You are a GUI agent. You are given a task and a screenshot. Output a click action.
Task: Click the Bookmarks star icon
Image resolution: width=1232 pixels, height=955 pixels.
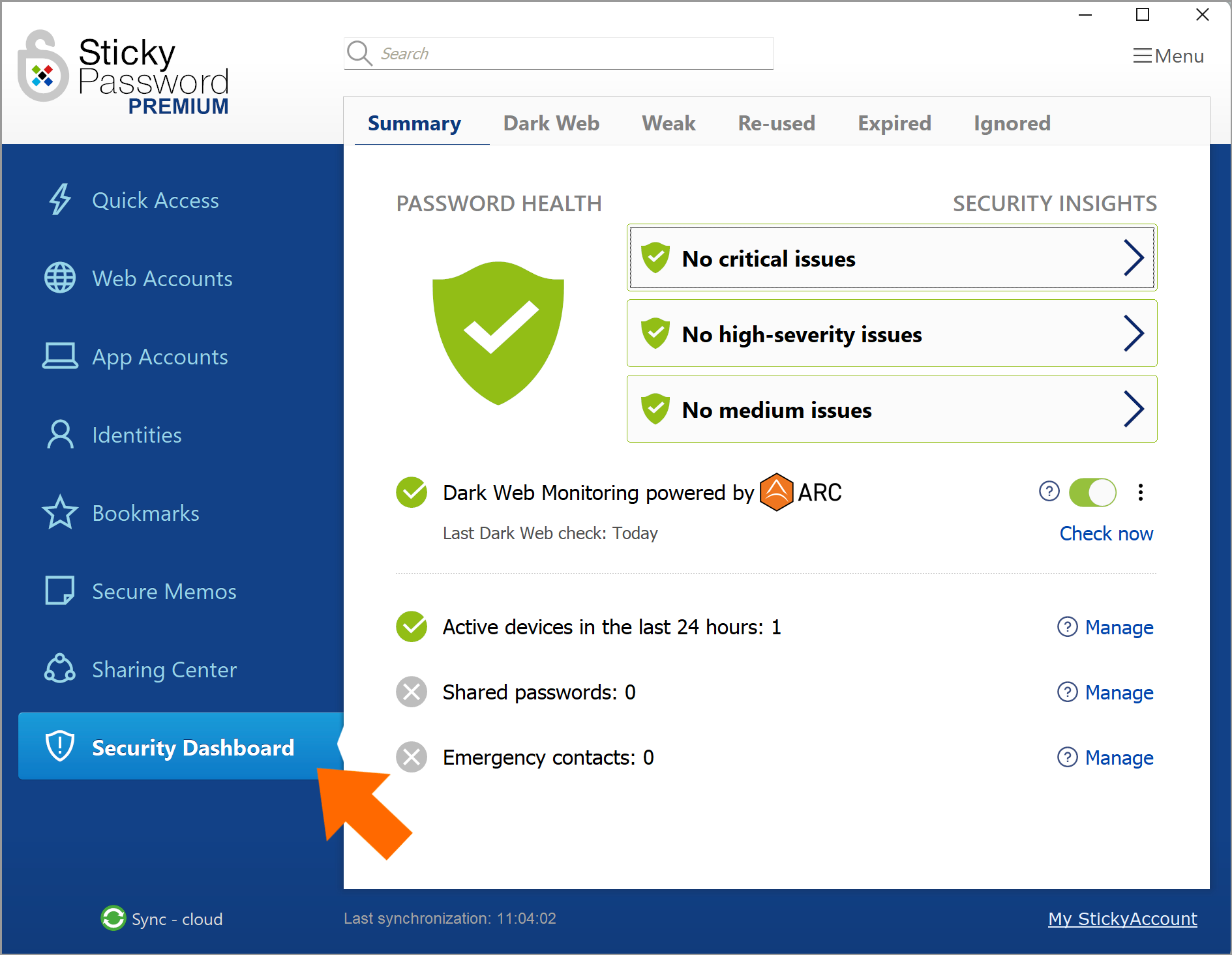pos(60,512)
